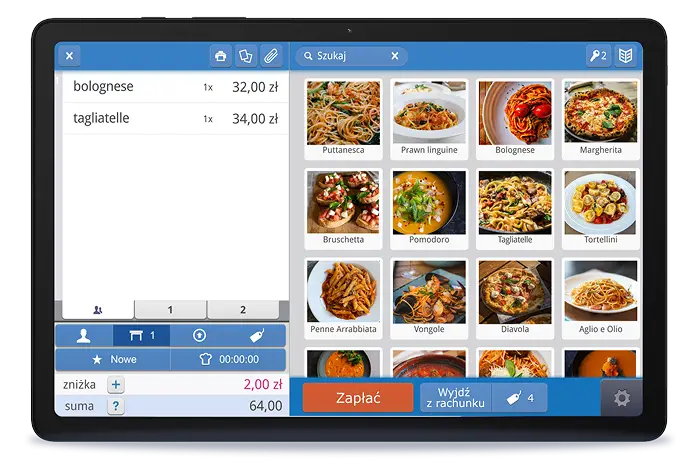Open the menu book icon at top right
Viewport: 700px width, 475px height.
(x=625, y=56)
